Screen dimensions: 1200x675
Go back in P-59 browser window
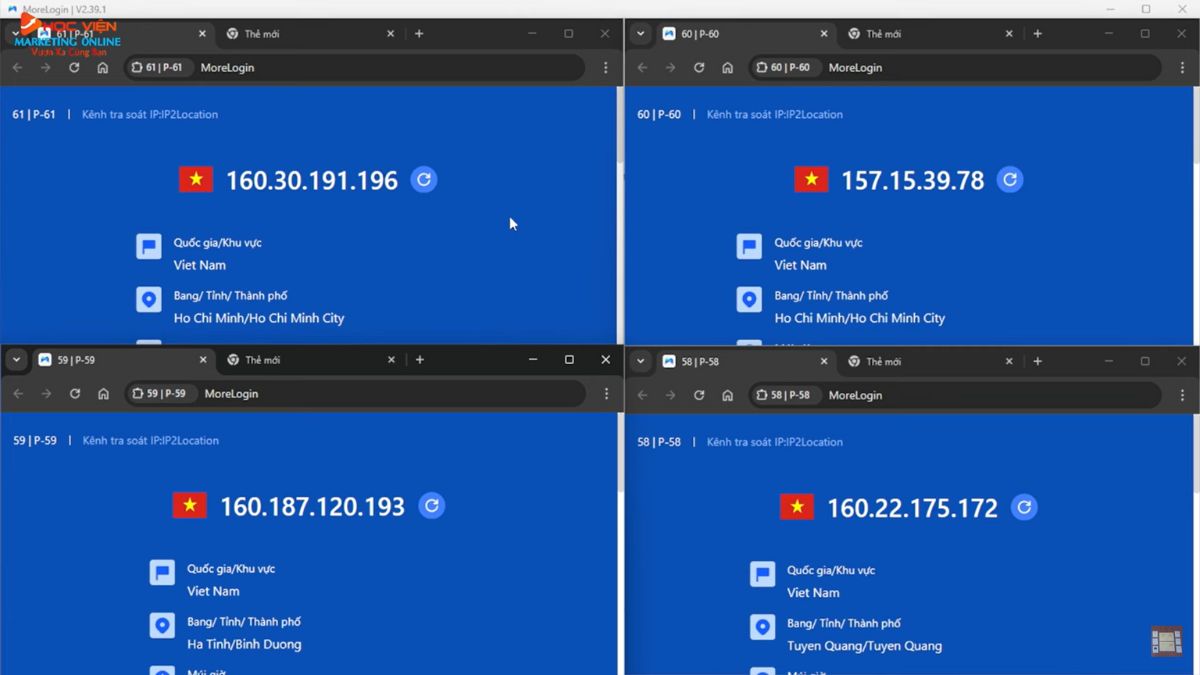click(x=18, y=394)
